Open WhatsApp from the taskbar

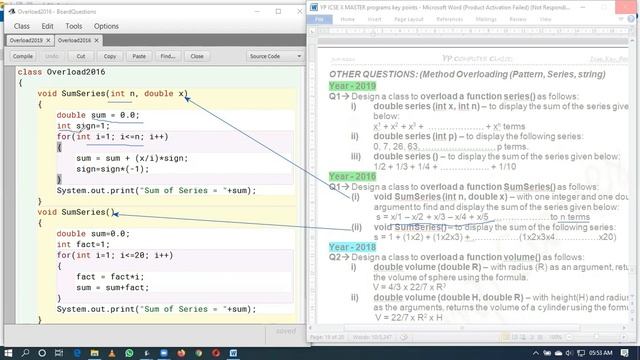click(x=129, y=353)
